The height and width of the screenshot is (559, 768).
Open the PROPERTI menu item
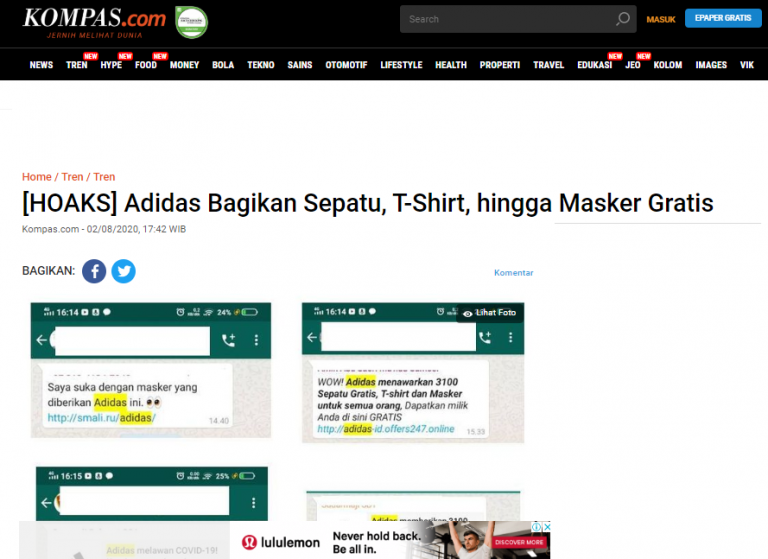[x=500, y=65]
